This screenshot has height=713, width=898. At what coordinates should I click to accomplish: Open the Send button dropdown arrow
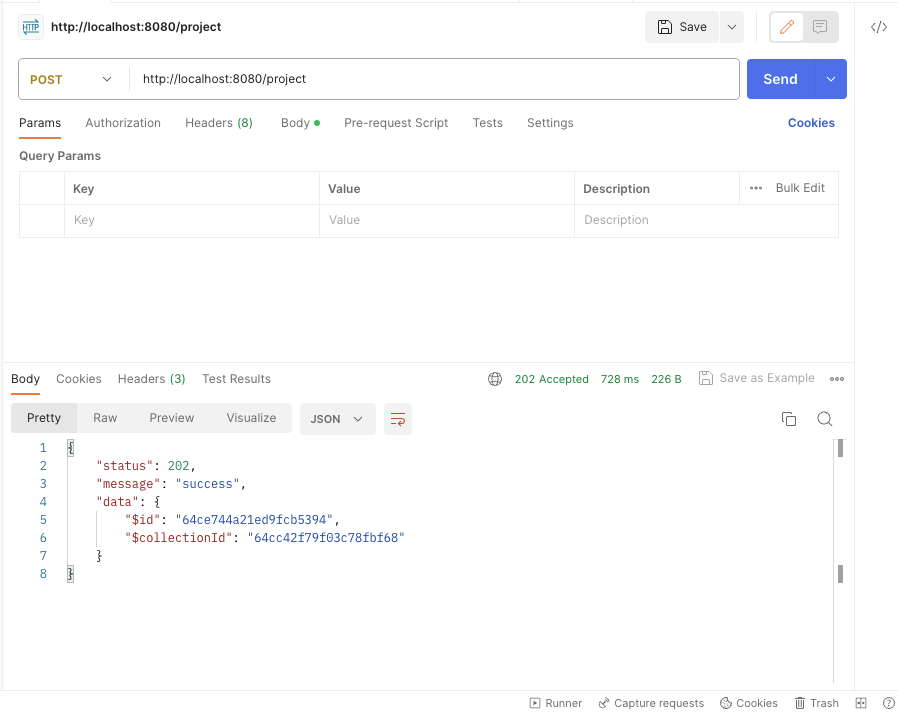click(830, 79)
